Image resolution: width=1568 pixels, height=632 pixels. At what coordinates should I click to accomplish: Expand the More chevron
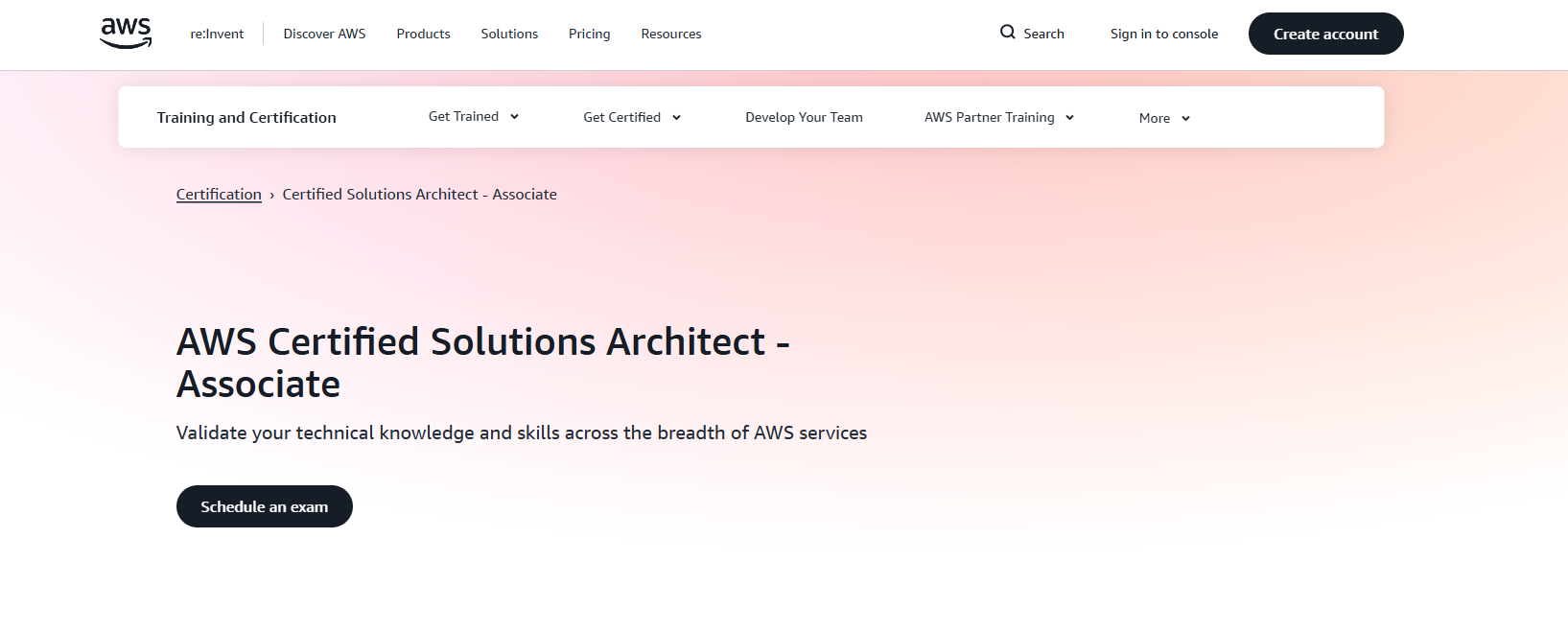point(1186,119)
